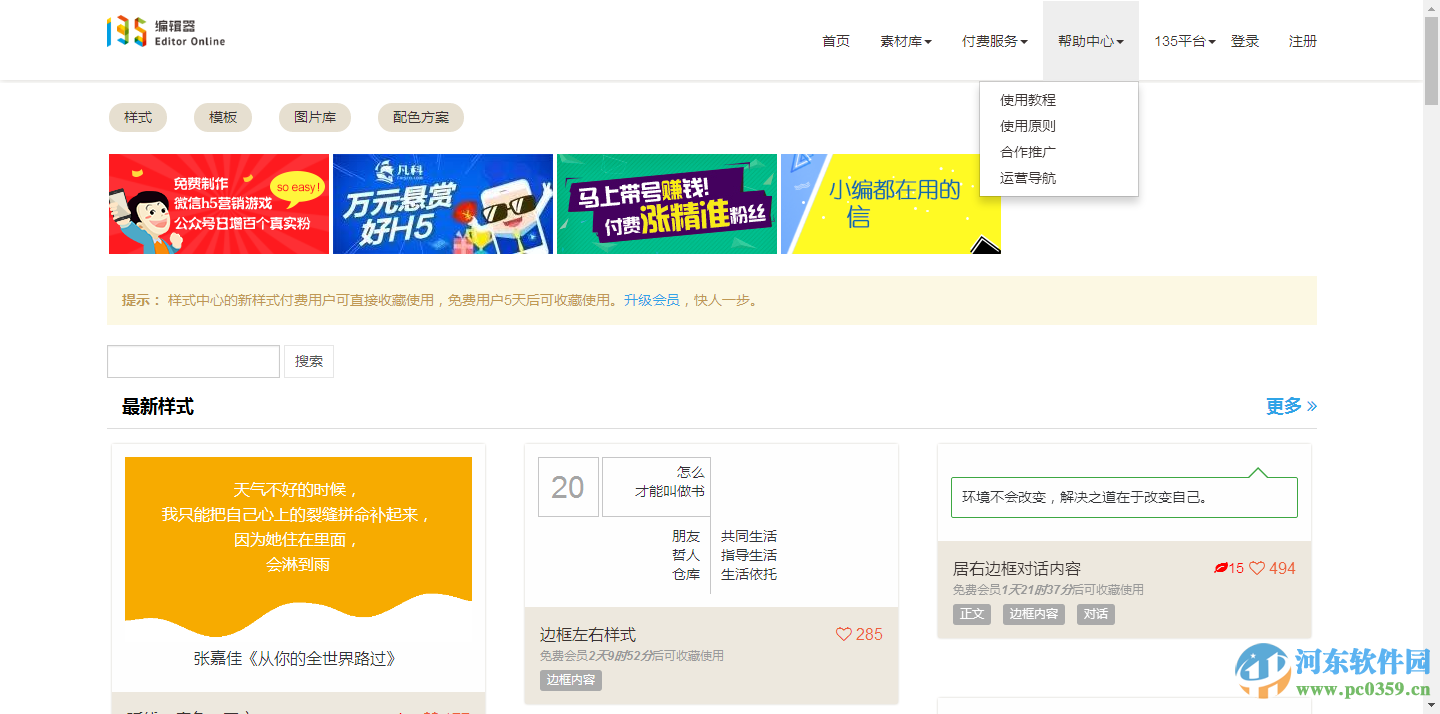Click the 居右边框对话内容 title
This screenshot has width=1440, height=714.
pyautogui.click(x=1017, y=568)
